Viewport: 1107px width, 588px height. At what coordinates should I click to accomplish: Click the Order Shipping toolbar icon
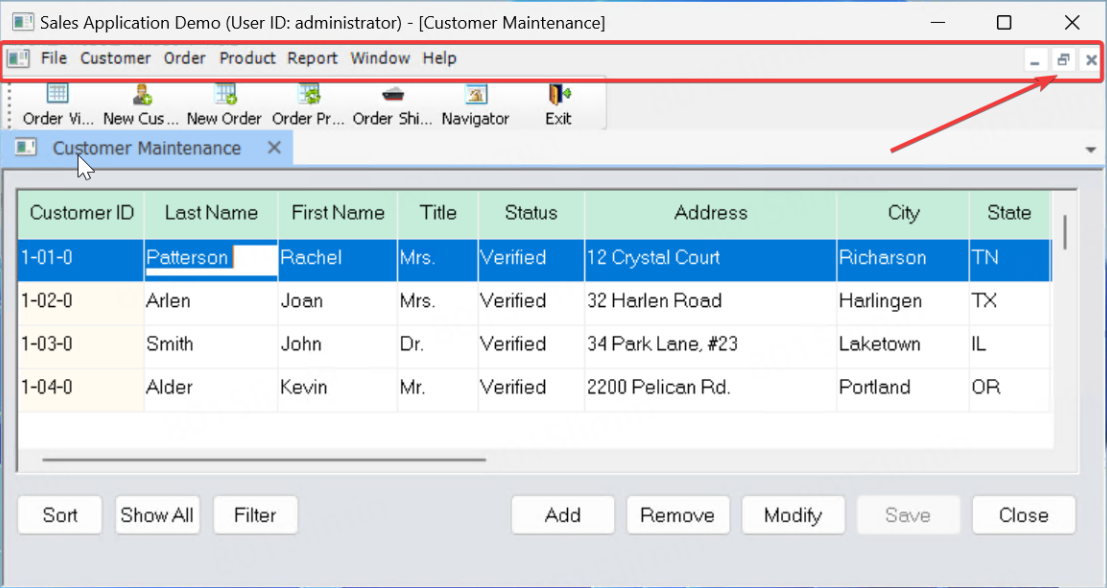[392, 95]
